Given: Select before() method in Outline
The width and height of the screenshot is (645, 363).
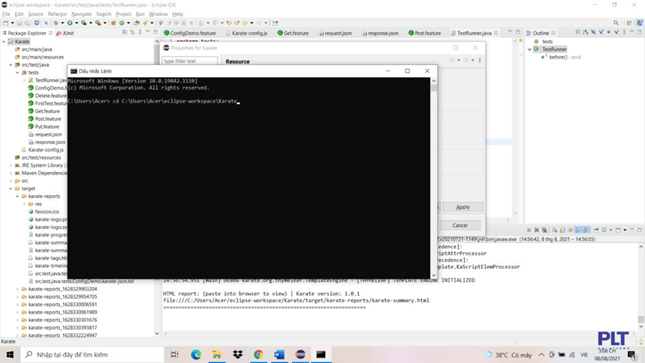Looking at the screenshot, I should 561,57.
